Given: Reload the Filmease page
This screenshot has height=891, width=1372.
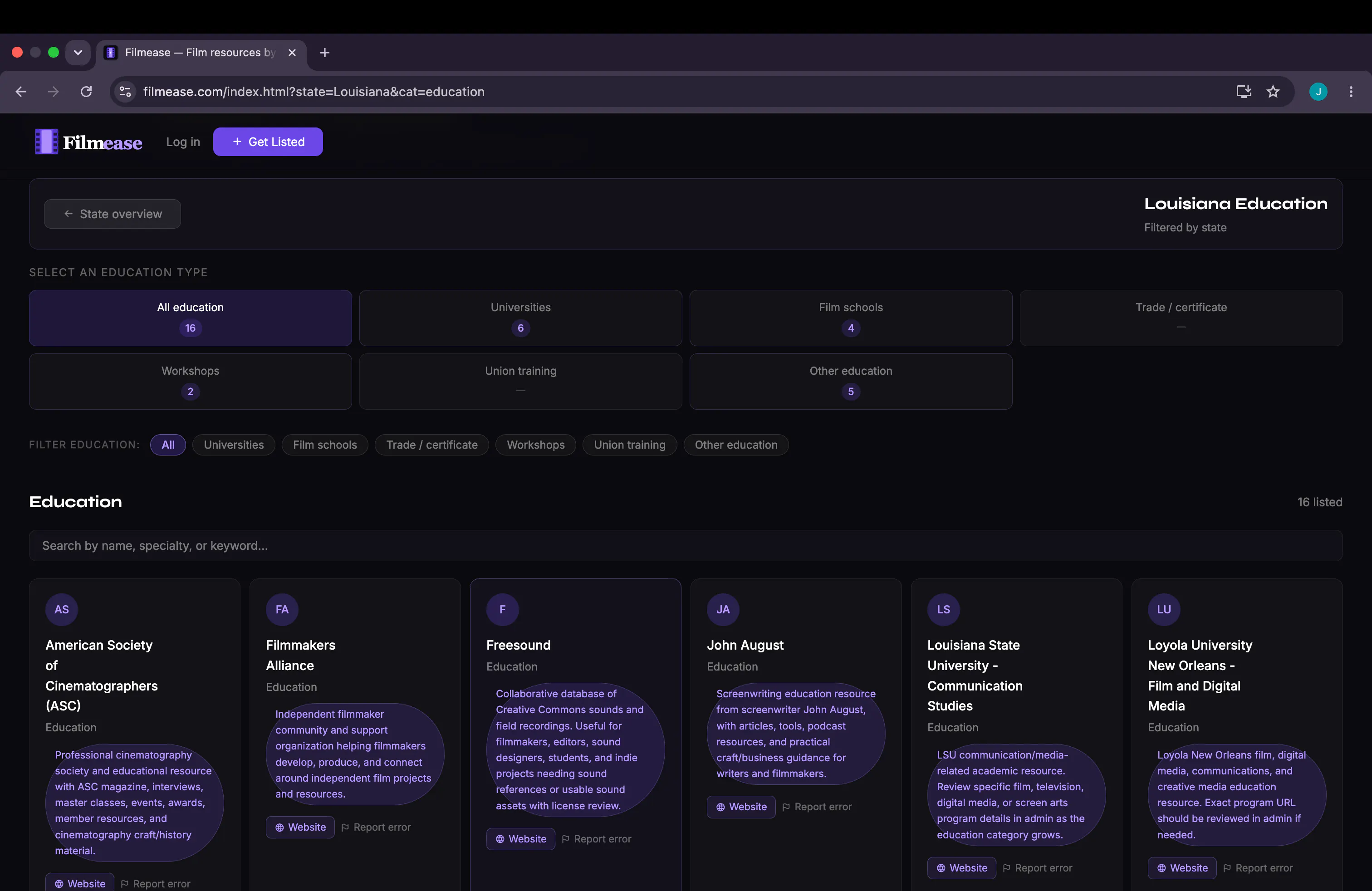Looking at the screenshot, I should (x=87, y=92).
